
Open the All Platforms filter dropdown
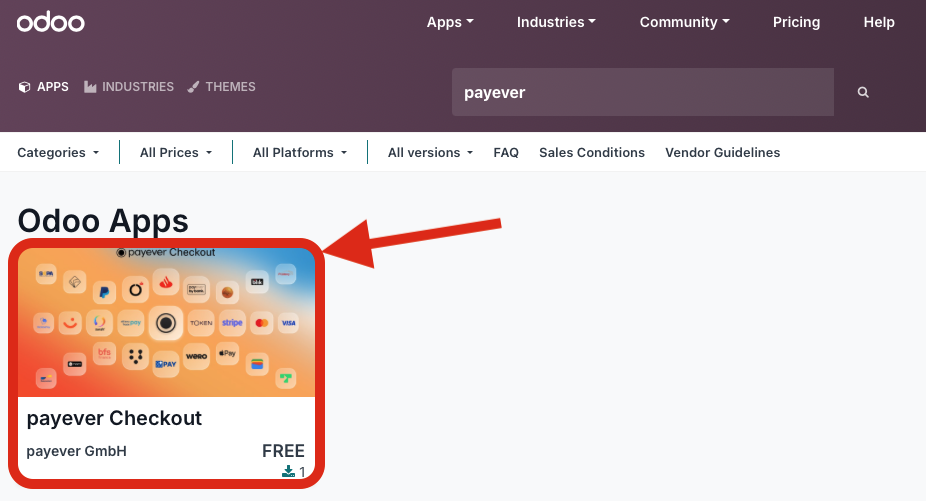299,152
